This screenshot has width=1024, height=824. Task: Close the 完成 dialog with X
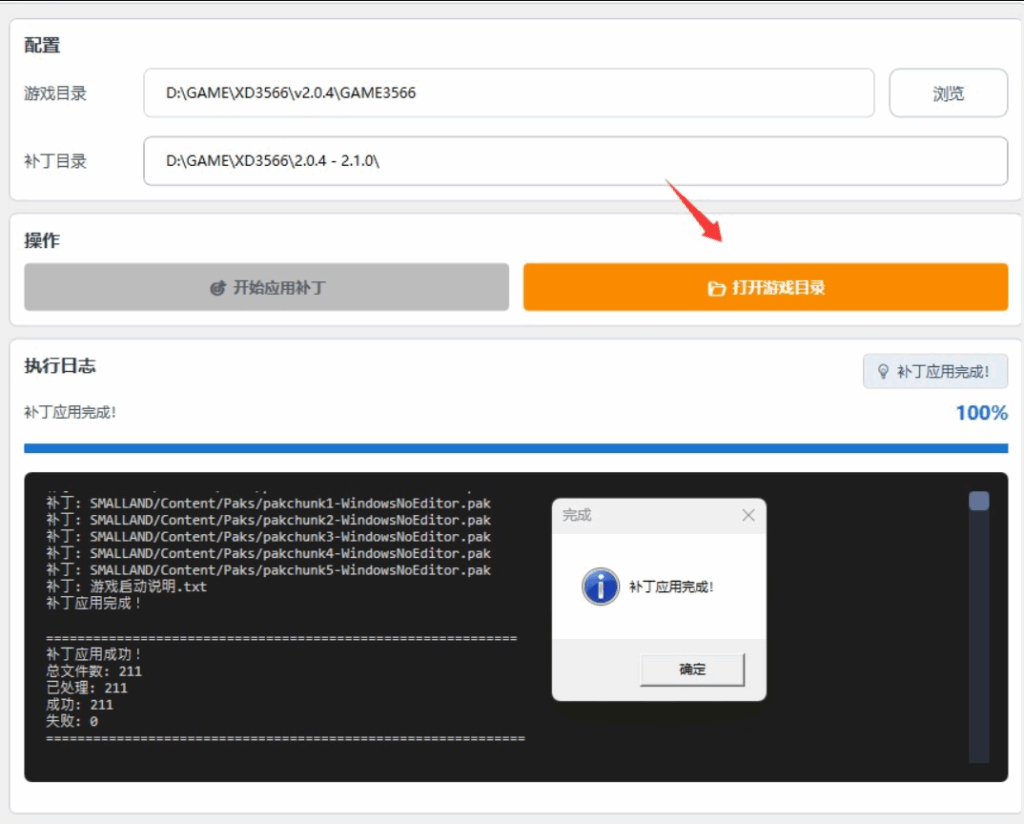tap(748, 515)
